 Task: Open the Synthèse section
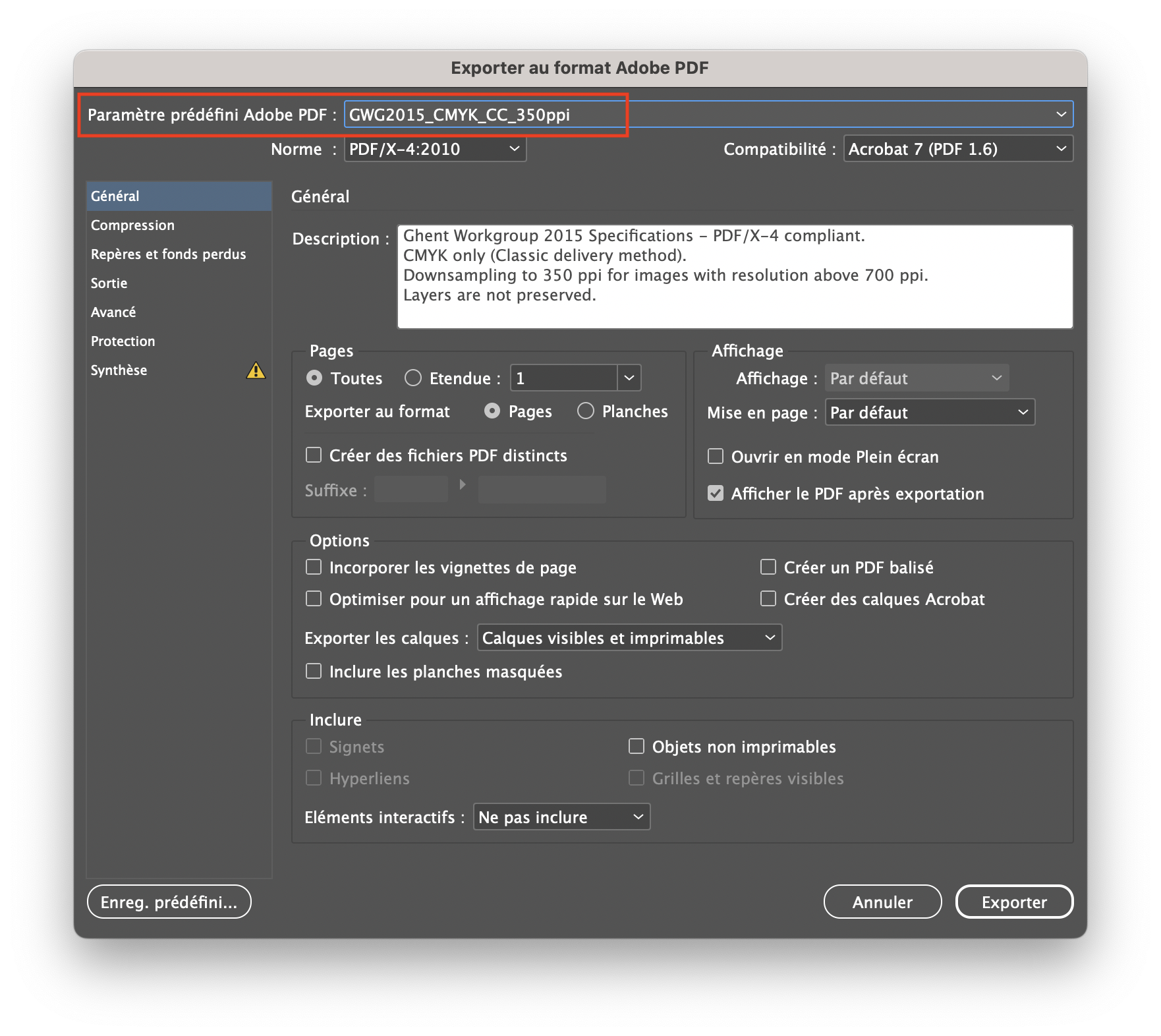point(119,370)
